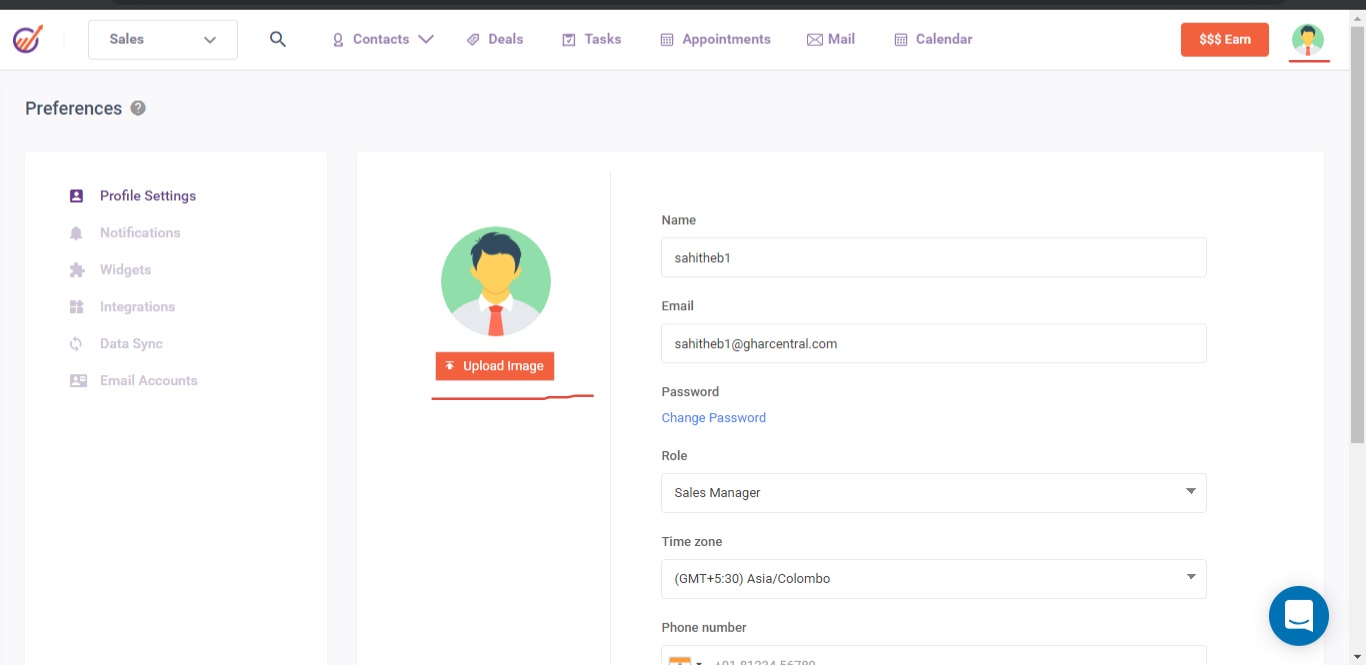Click the Change Password link
The height and width of the screenshot is (665, 1366).
click(x=713, y=418)
